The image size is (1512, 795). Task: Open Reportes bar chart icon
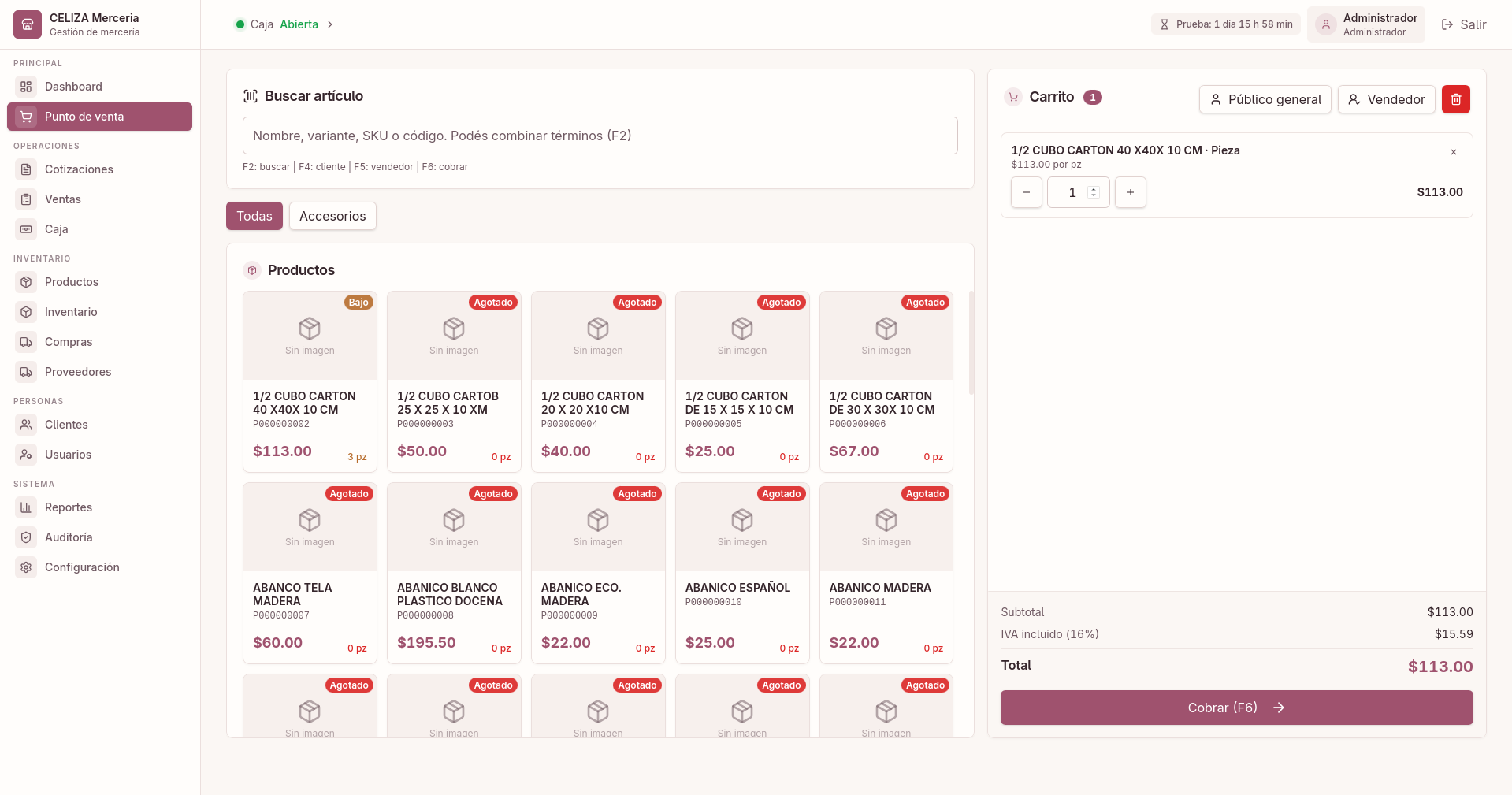(26, 507)
